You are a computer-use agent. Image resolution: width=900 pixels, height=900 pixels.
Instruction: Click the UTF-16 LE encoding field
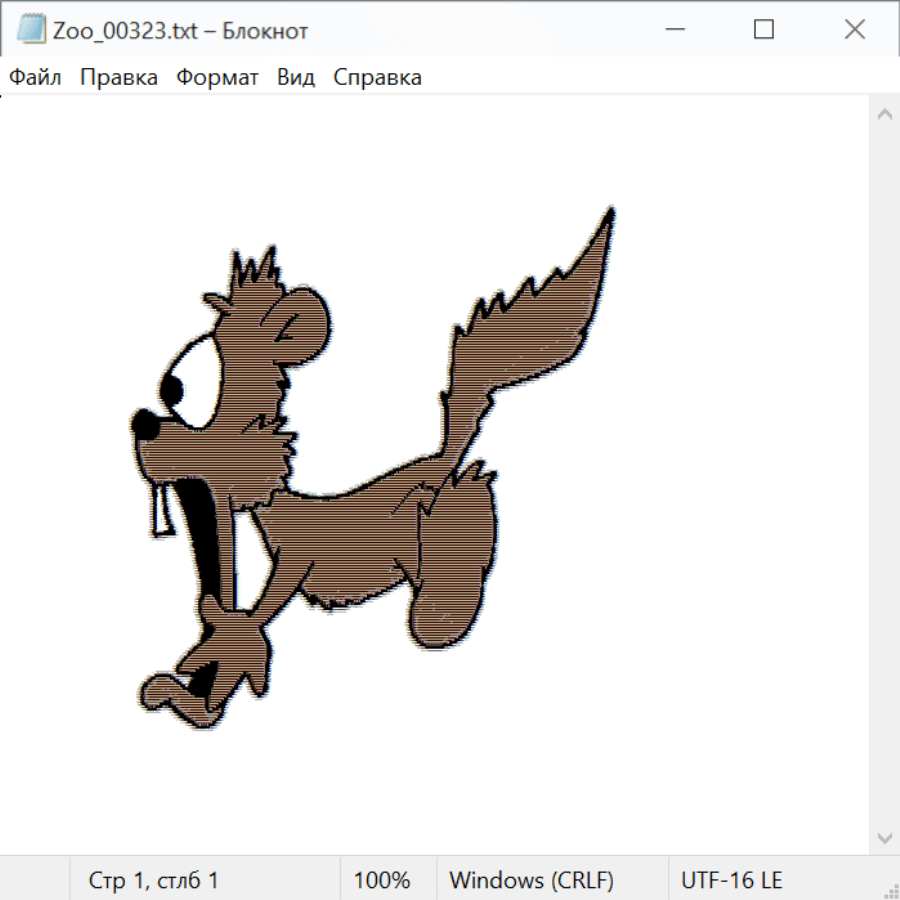click(x=731, y=881)
